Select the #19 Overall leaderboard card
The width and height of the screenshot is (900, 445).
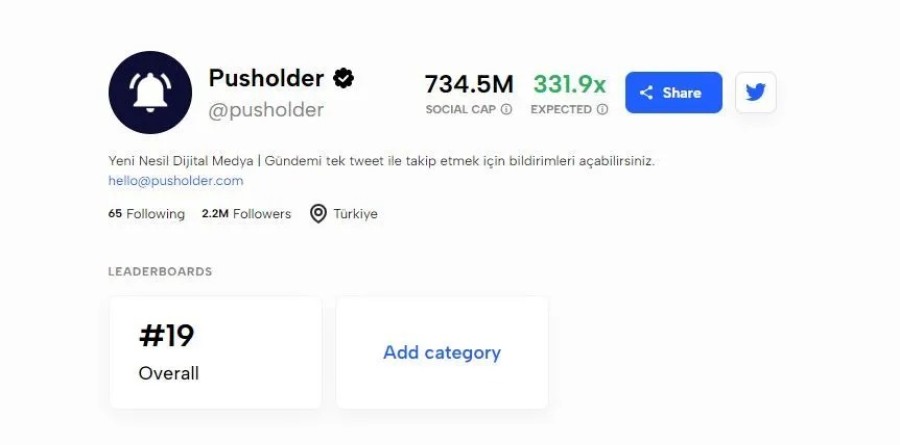215,352
